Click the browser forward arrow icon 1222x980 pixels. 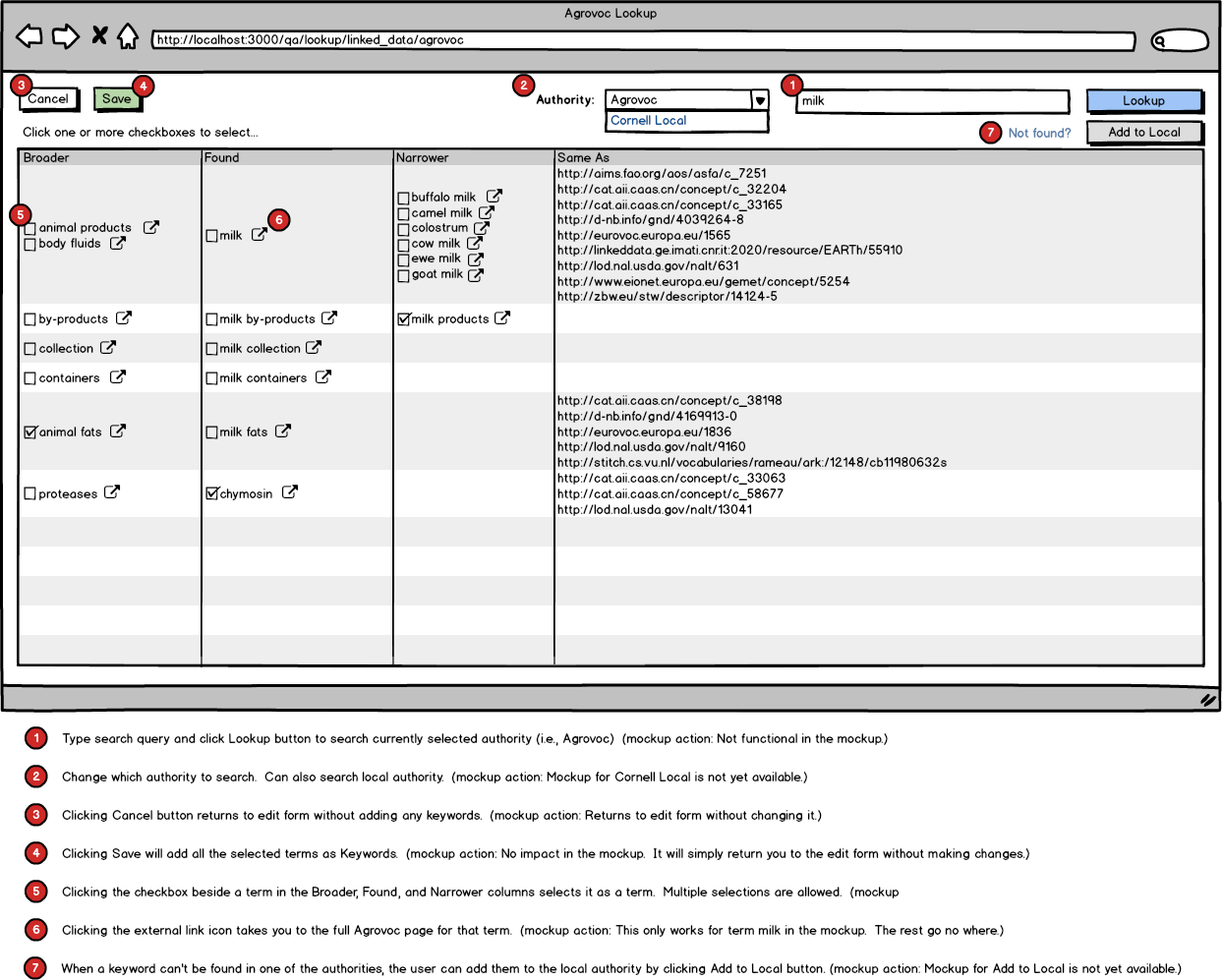(66, 37)
